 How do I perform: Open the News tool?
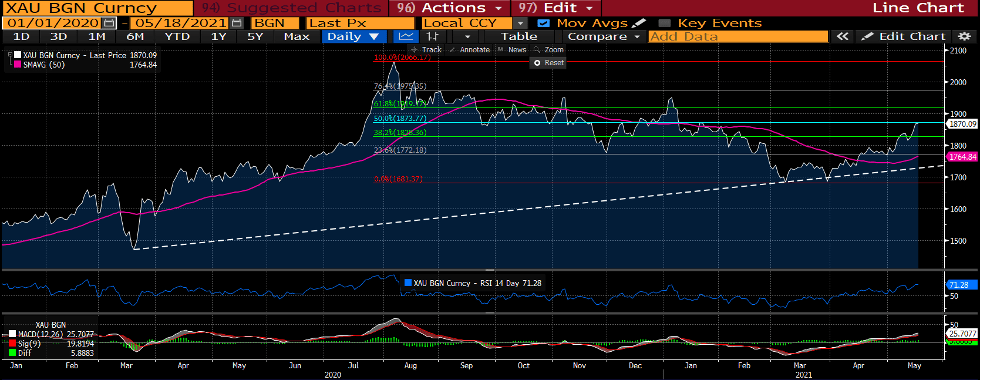(512, 49)
